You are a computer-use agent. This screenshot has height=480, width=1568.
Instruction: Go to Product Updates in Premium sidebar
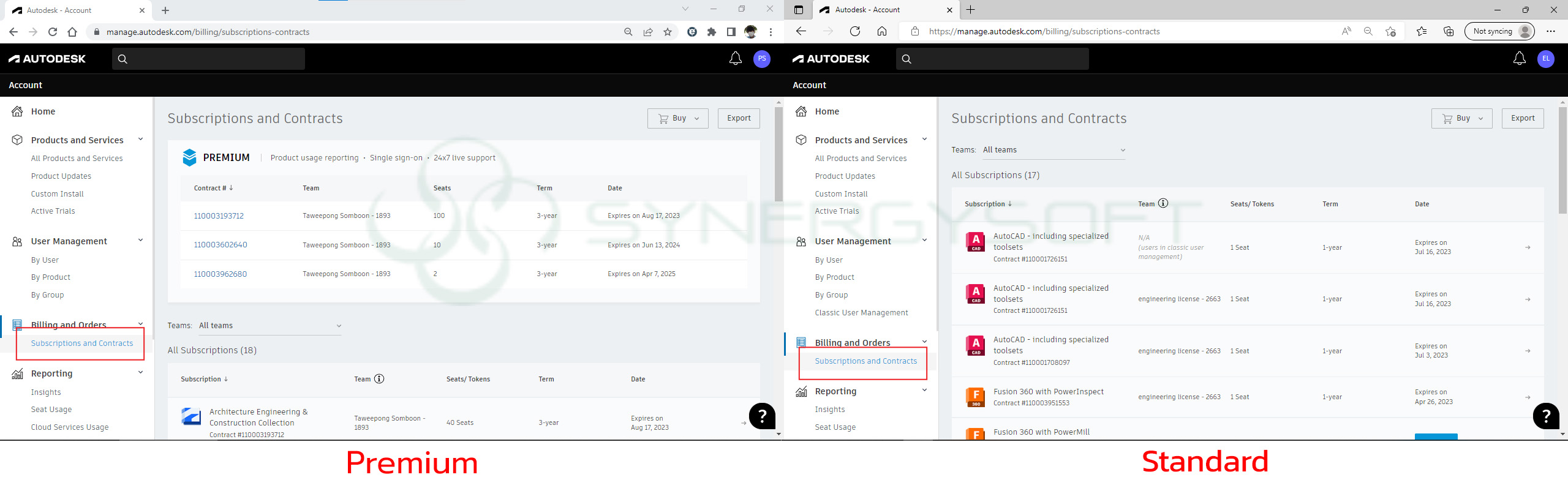[61, 176]
